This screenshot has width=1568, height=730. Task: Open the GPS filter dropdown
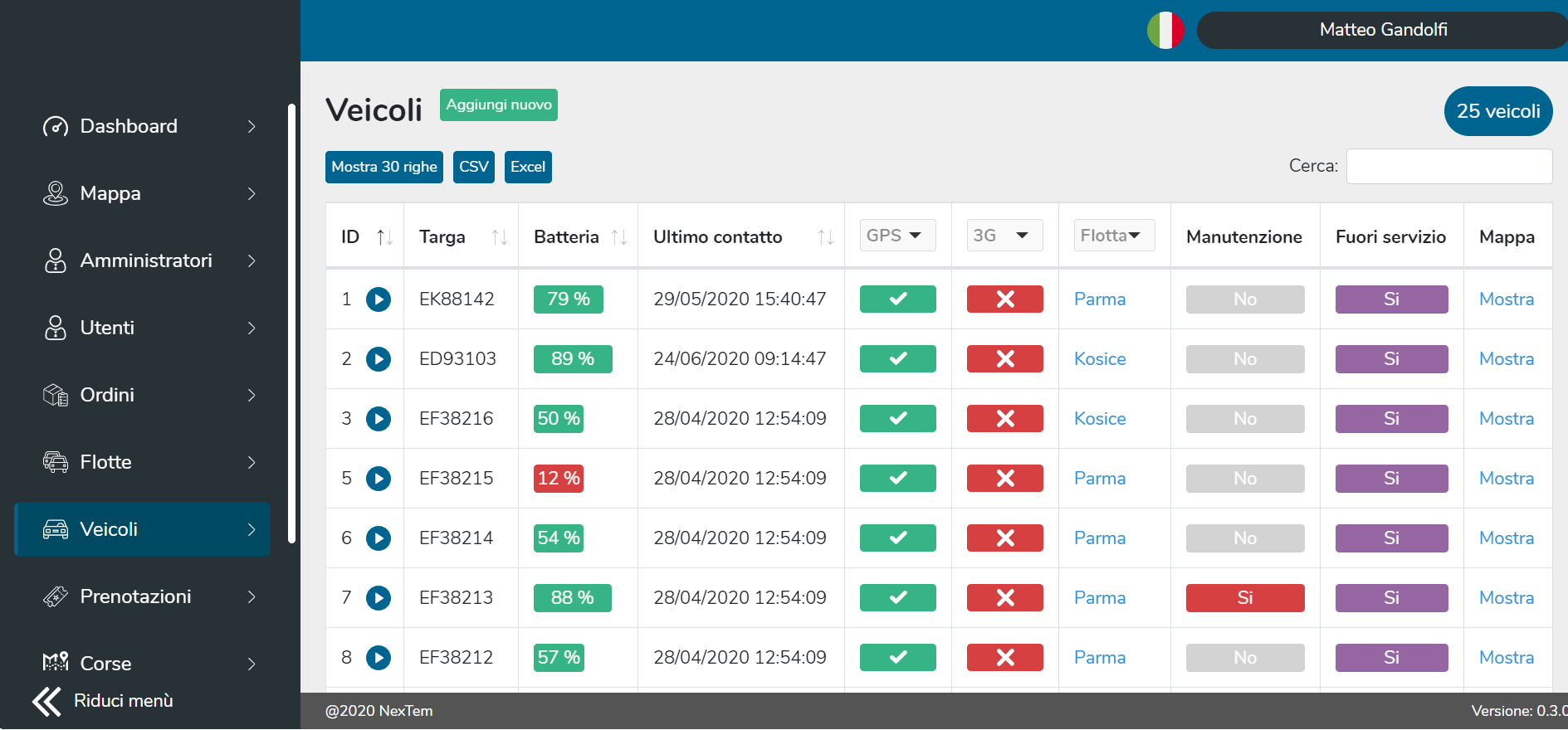tap(896, 236)
